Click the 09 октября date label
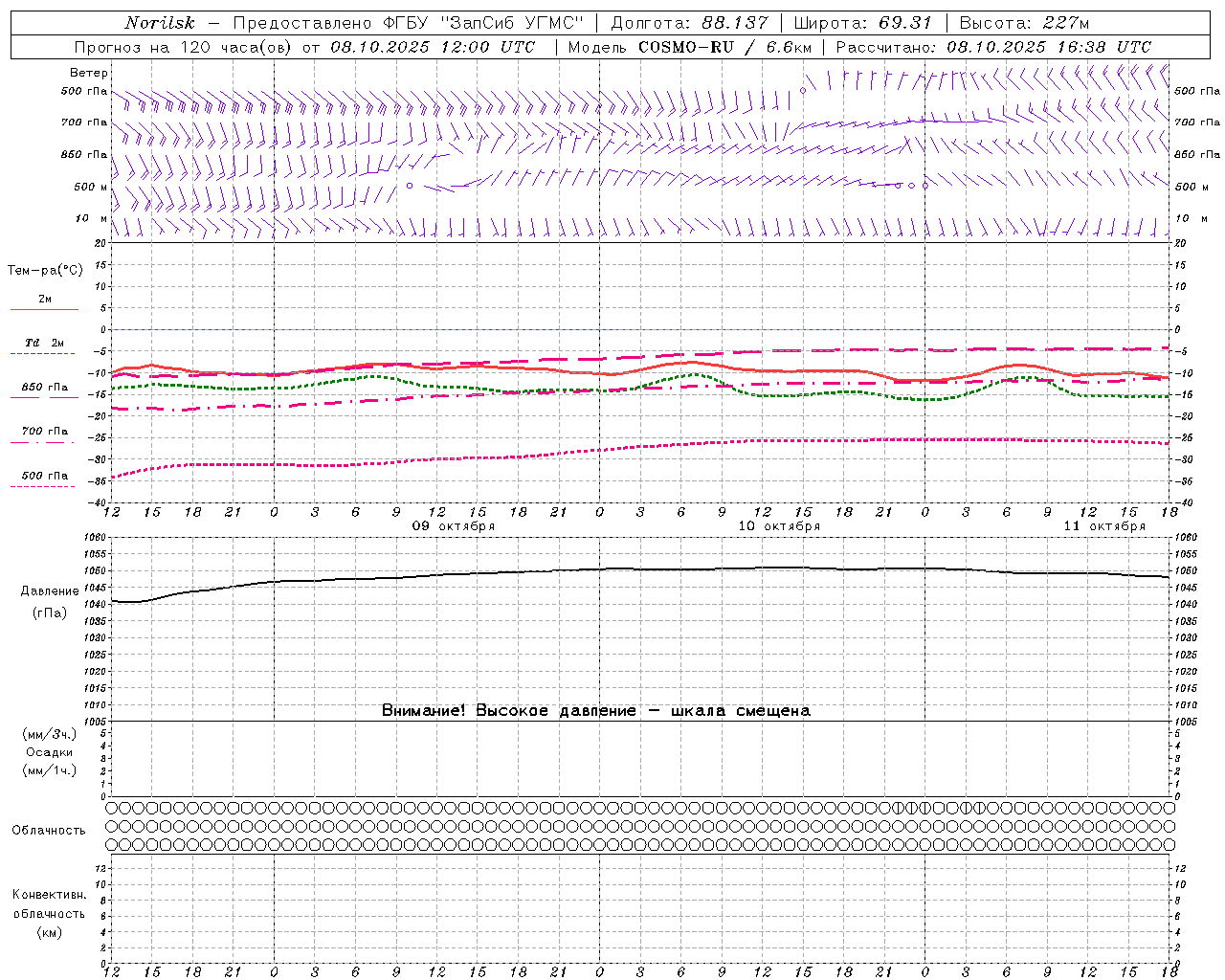This screenshot has height=980, width=1225. (454, 526)
